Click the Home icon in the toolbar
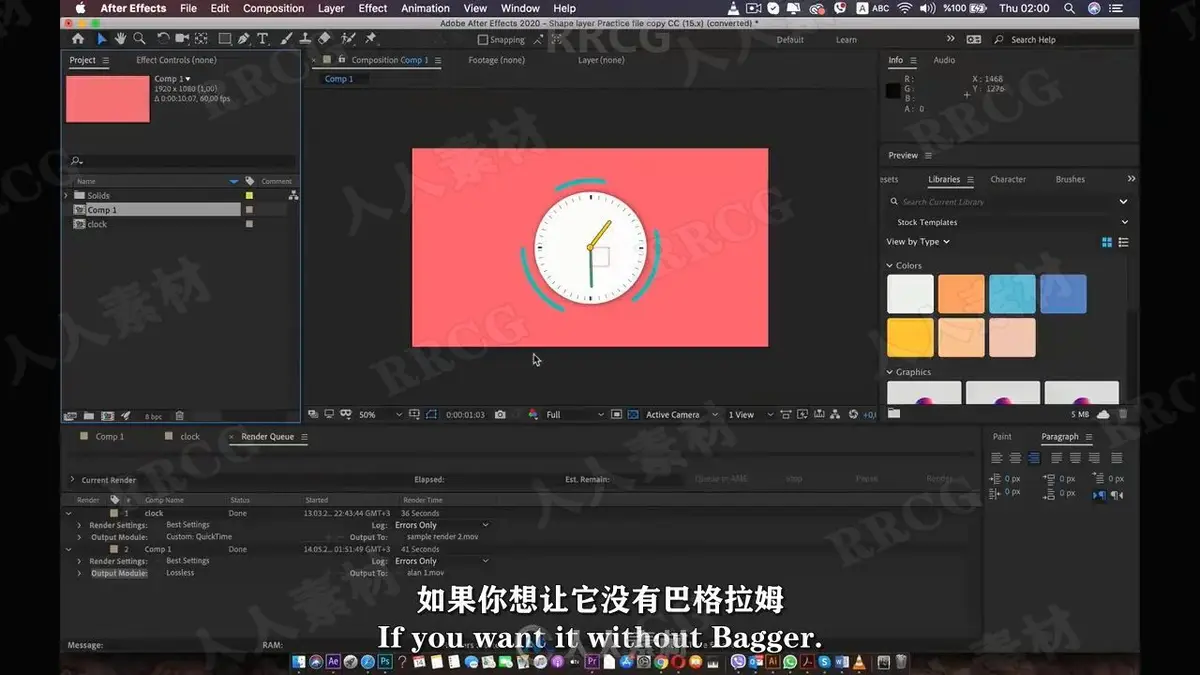This screenshot has height=675, width=1200. 78,39
